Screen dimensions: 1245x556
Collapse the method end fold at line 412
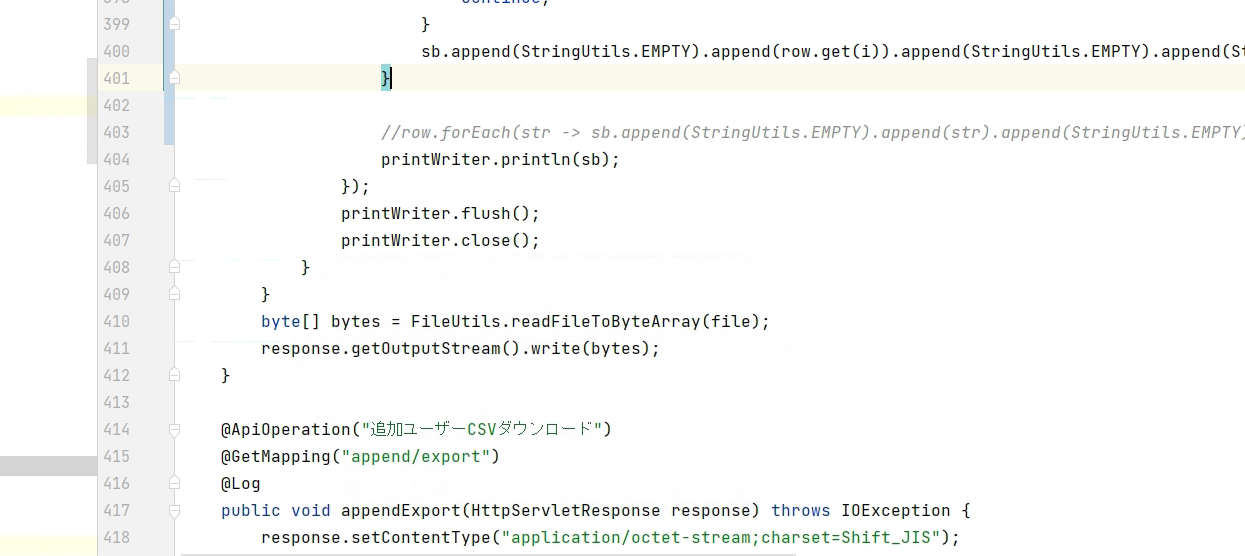coord(174,375)
